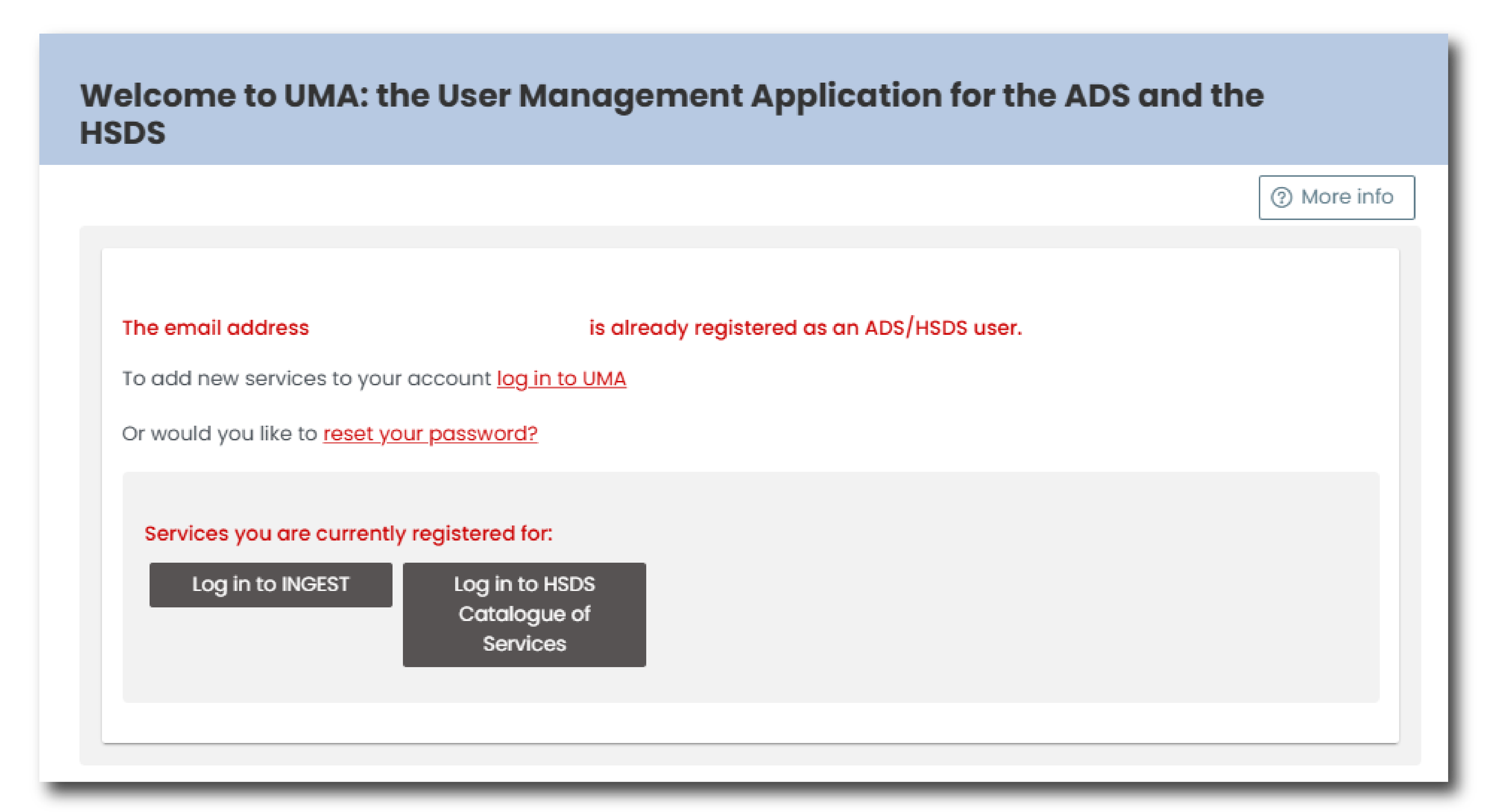Click the Log in to INGEST button
Viewport: 1495px width, 812px height.
coord(271,584)
